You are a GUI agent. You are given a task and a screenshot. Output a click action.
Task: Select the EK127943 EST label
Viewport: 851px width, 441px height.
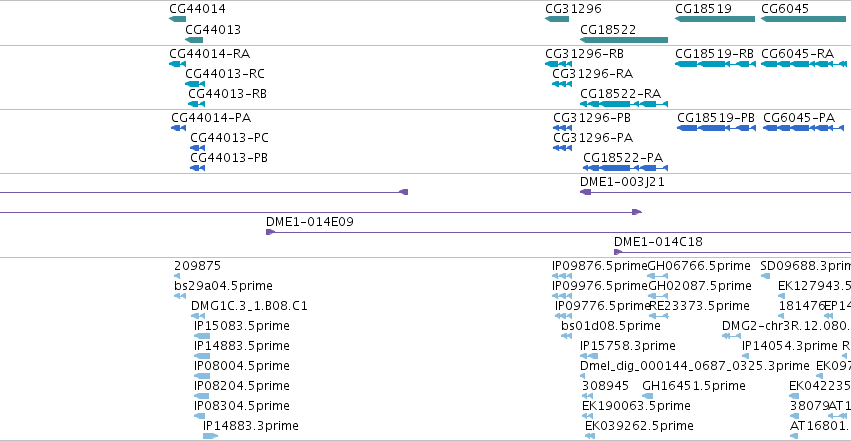(x=814, y=286)
